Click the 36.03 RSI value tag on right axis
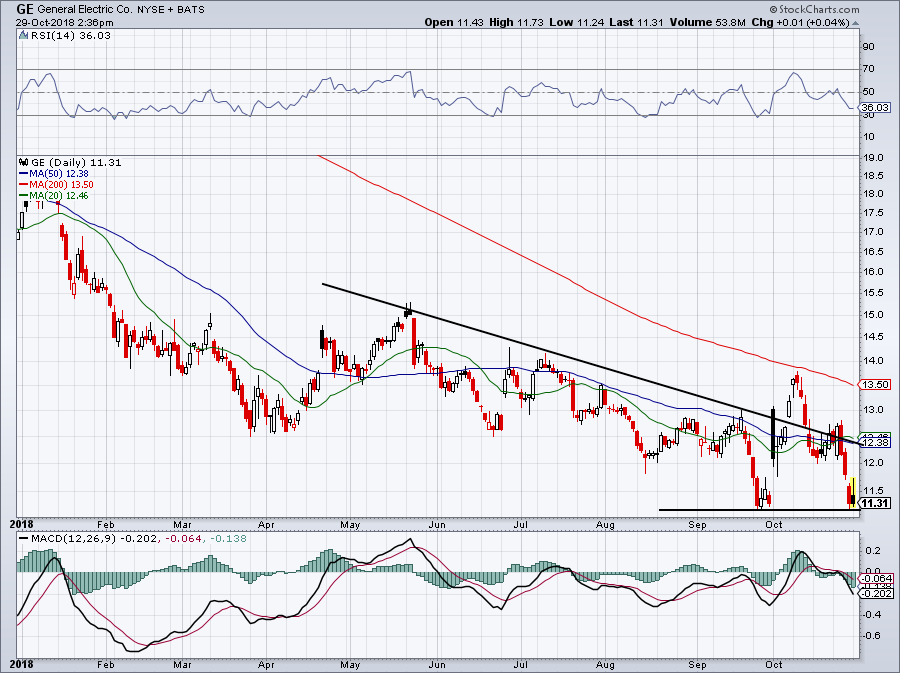The image size is (900, 673). click(x=875, y=107)
